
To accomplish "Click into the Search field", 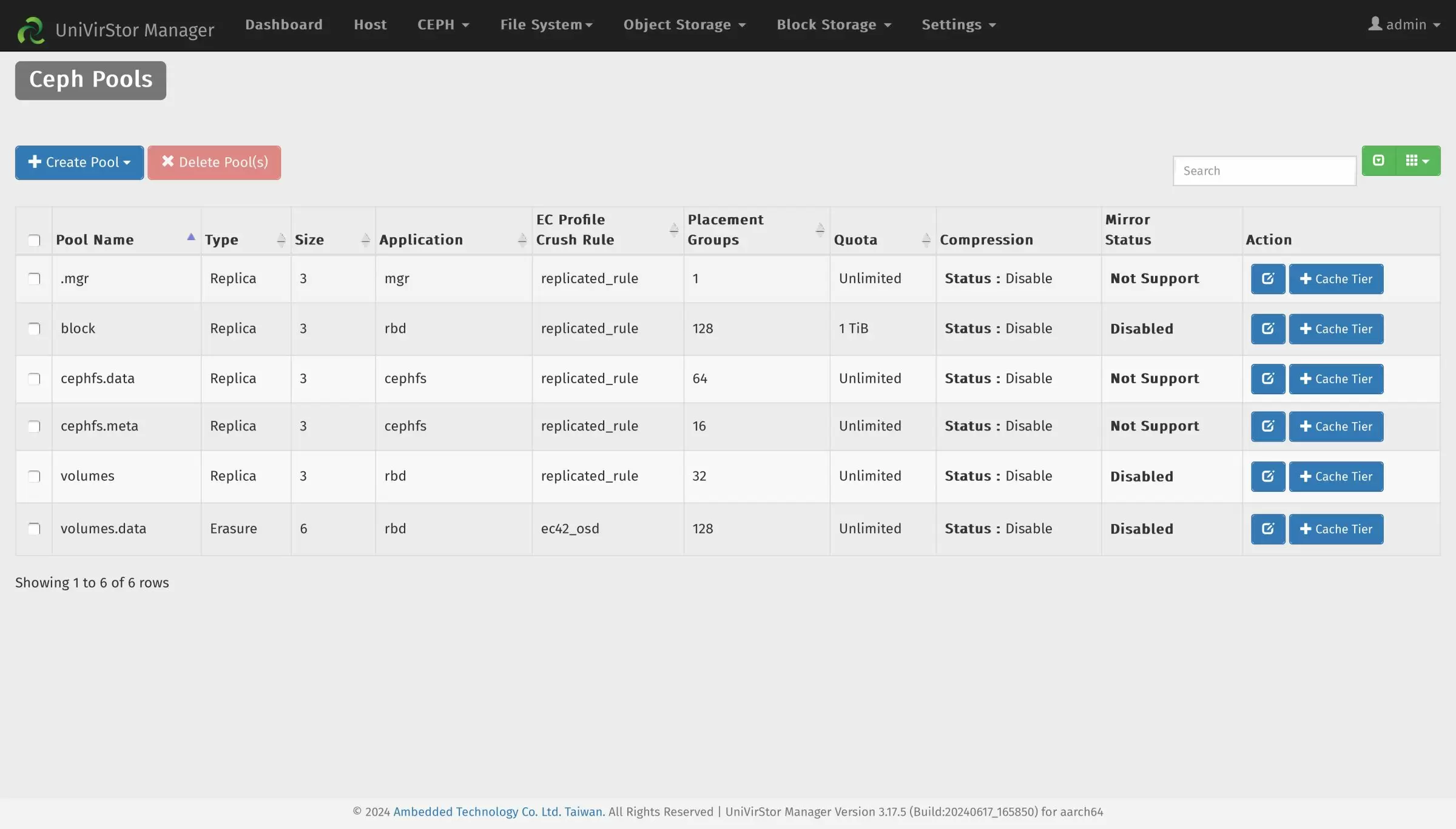I will click(x=1264, y=171).
